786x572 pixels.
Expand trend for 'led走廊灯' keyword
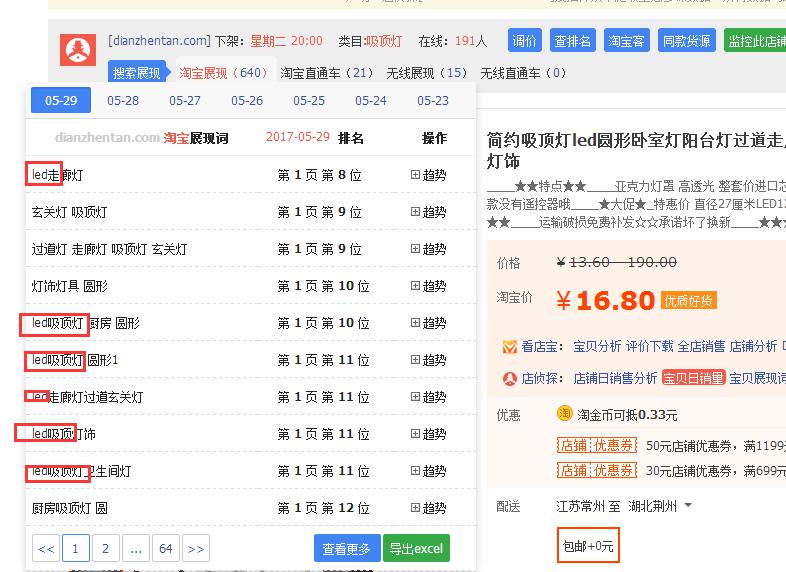428,175
